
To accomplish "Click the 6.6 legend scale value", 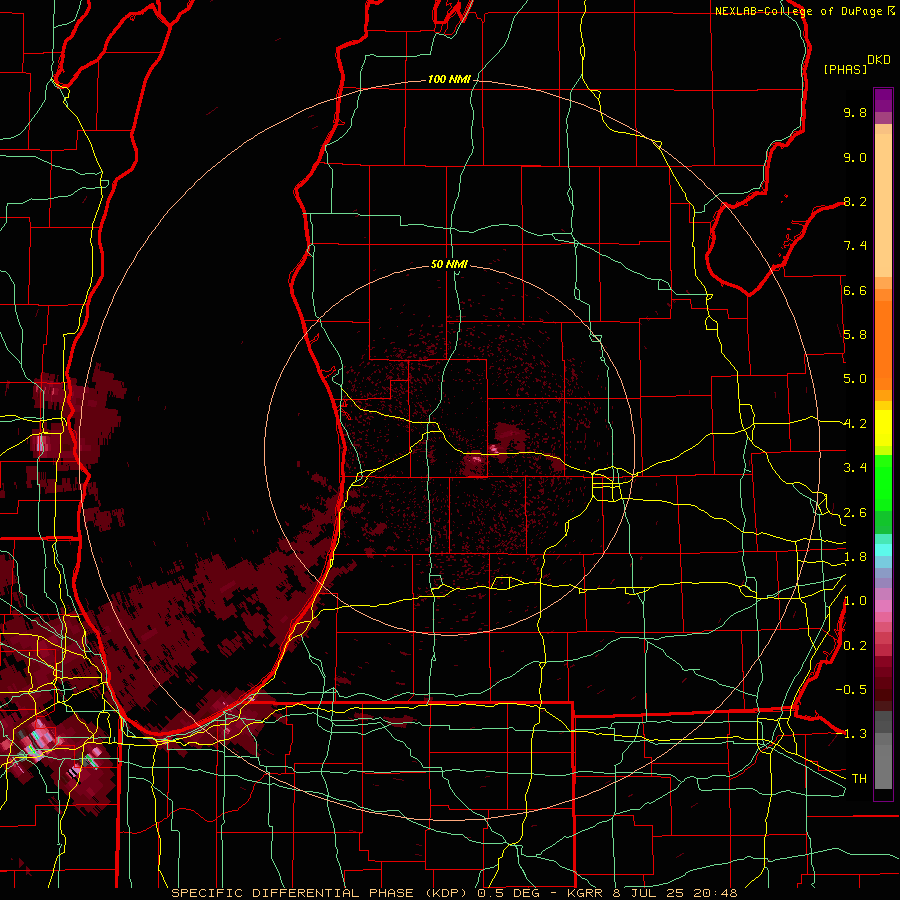I will pyautogui.click(x=855, y=290).
